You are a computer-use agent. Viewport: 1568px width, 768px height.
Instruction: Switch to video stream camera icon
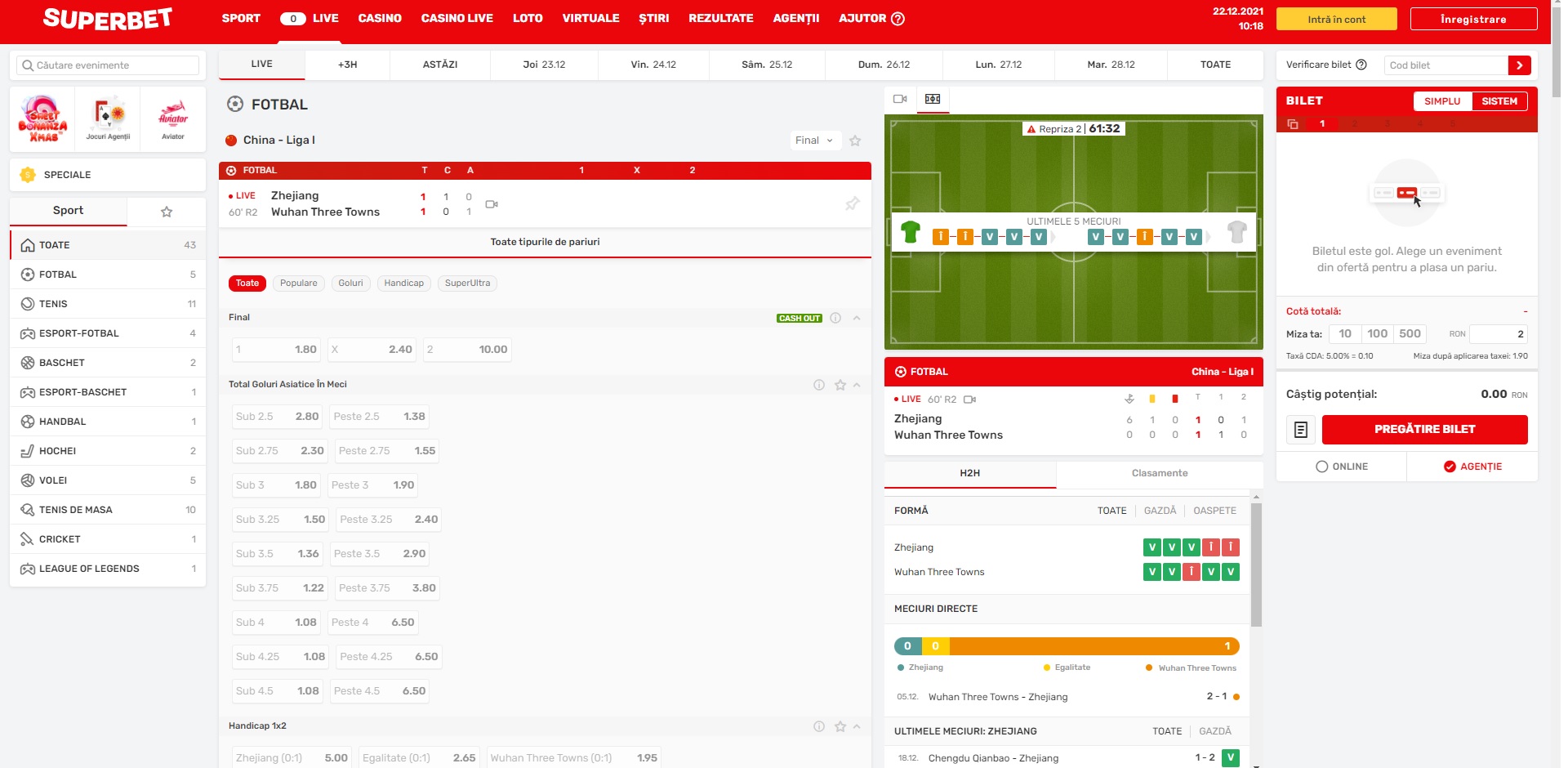click(x=900, y=99)
